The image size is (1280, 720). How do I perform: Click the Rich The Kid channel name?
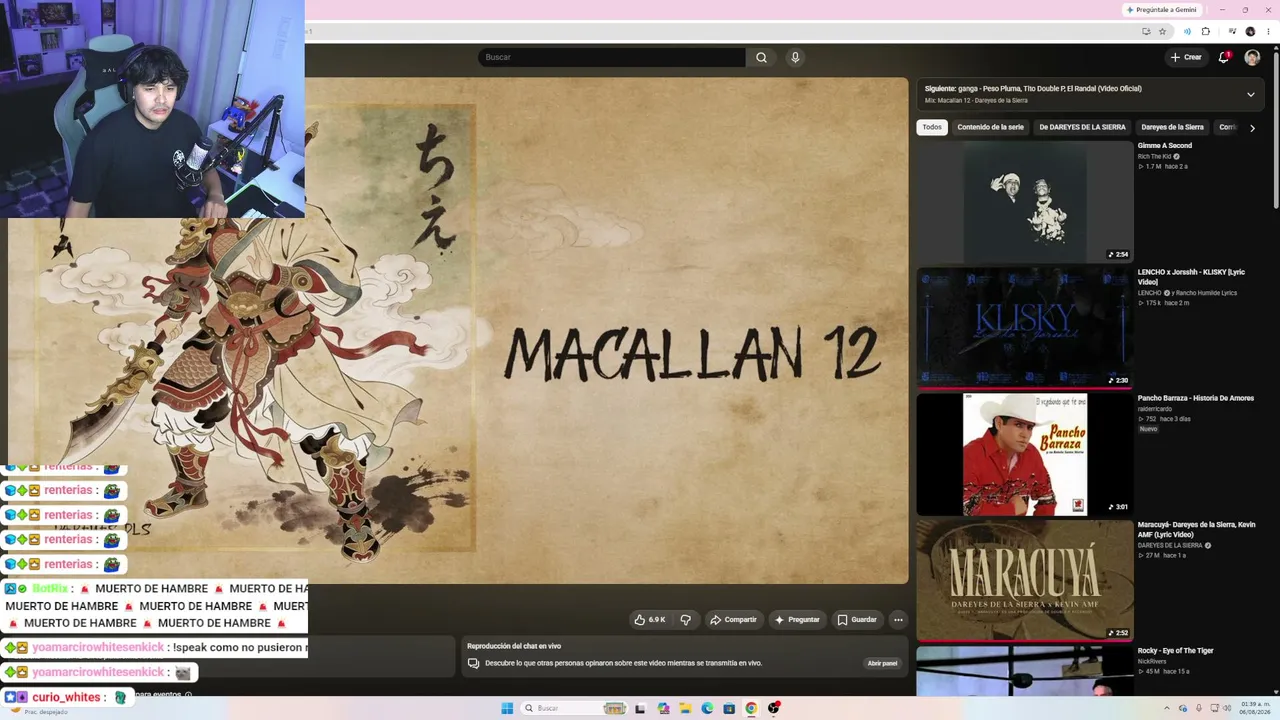(x=1154, y=157)
